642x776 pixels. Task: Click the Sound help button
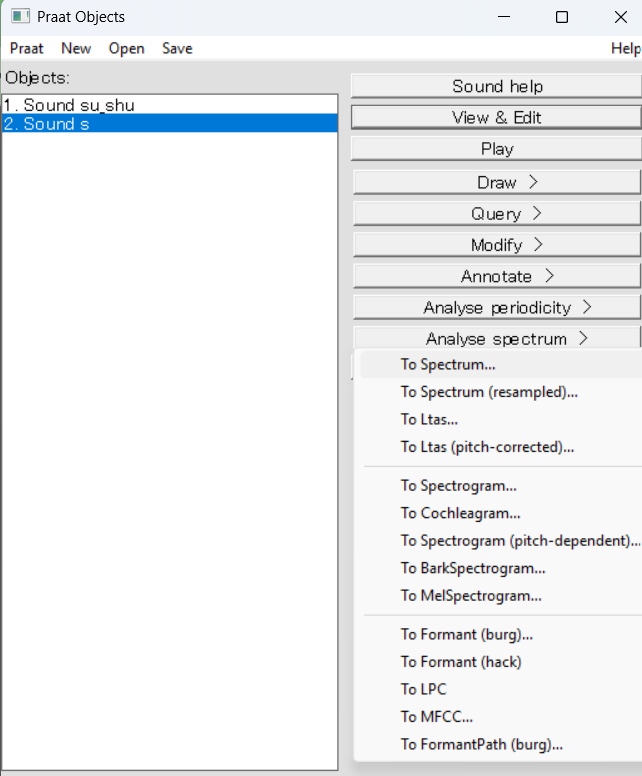coord(496,86)
